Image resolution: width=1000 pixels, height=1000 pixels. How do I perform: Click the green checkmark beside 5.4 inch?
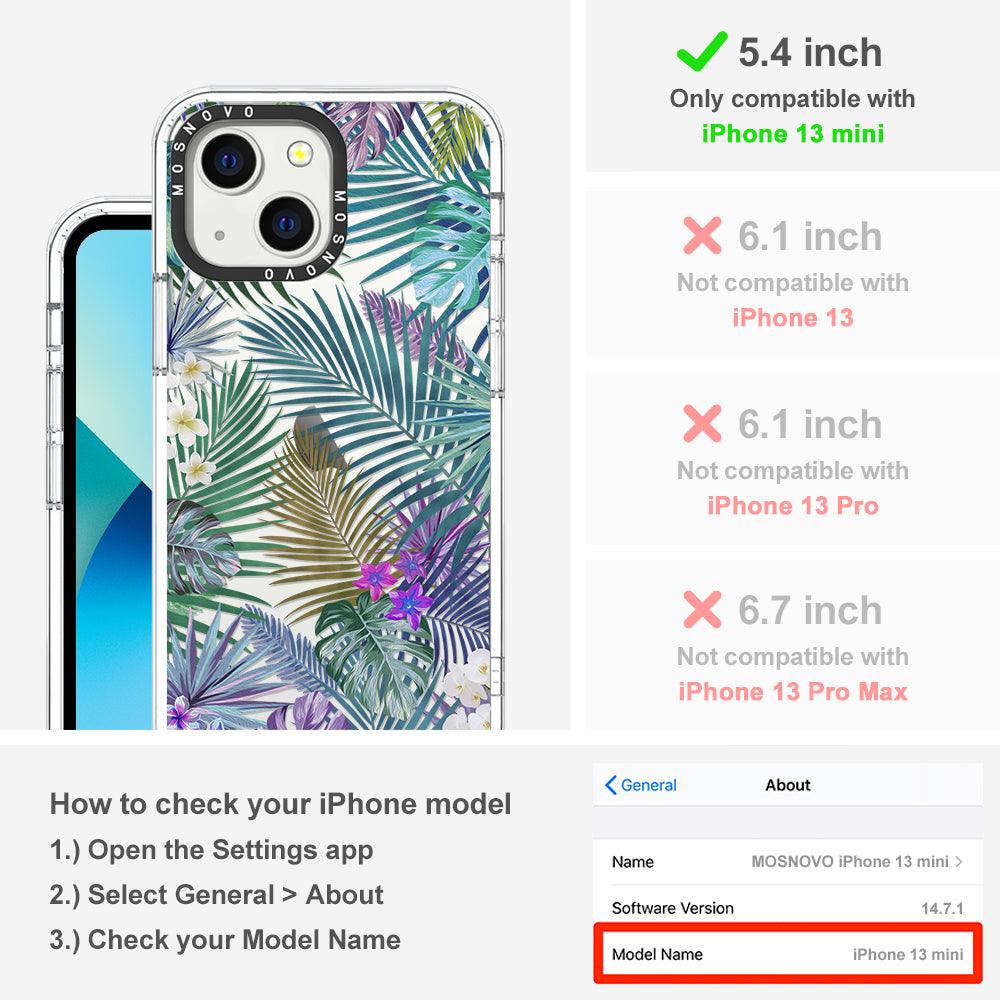coord(702,51)
